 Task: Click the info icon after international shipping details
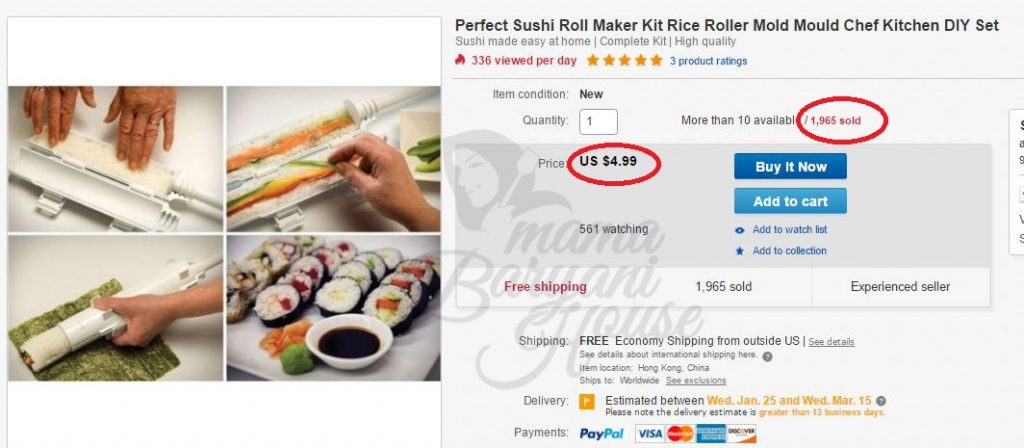coord(767,357)
